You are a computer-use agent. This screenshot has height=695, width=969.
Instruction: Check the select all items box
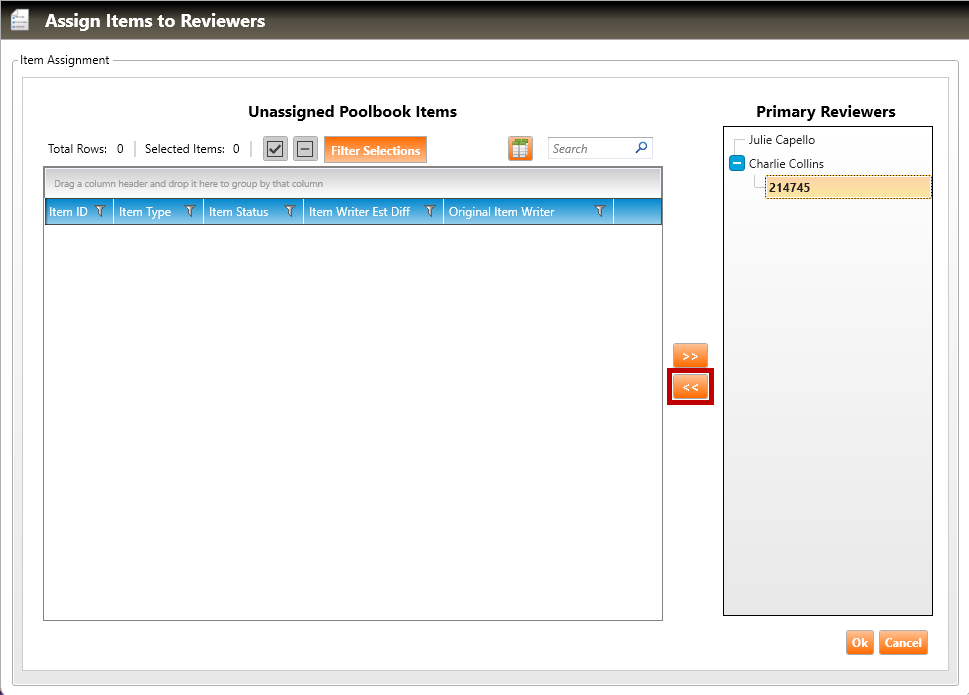(x=275, y=150)
